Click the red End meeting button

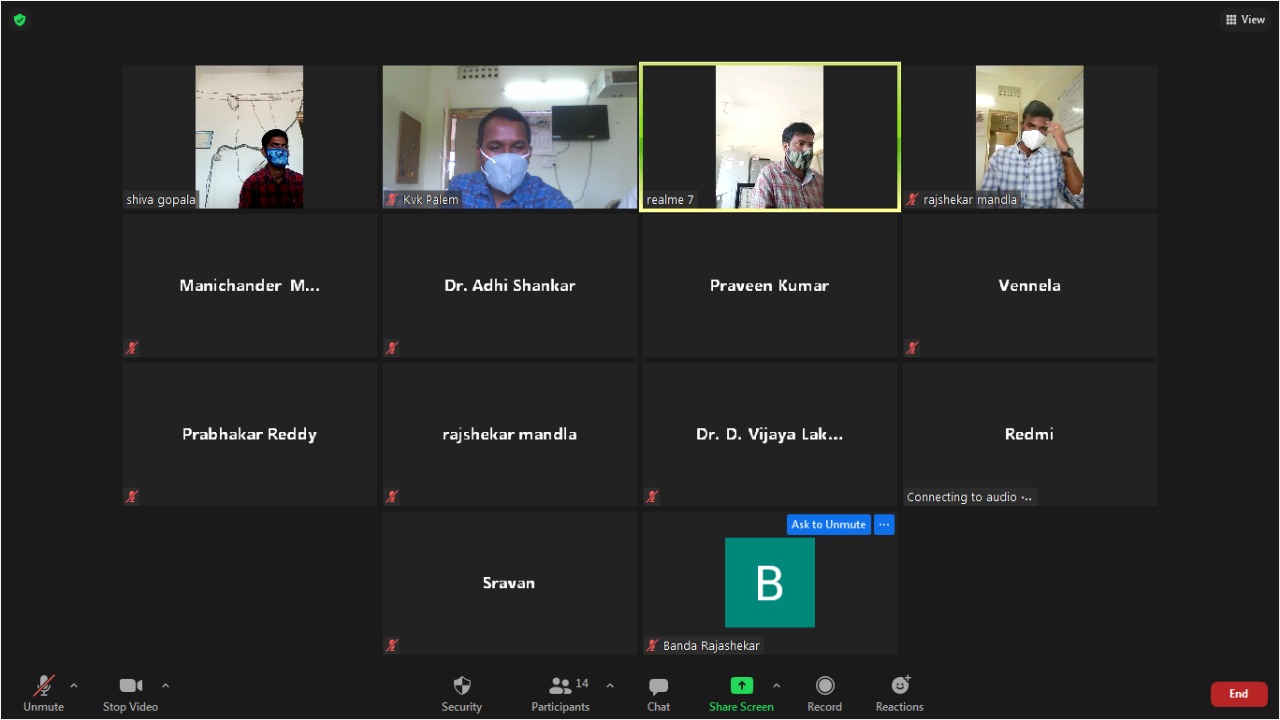[1239, 694]
